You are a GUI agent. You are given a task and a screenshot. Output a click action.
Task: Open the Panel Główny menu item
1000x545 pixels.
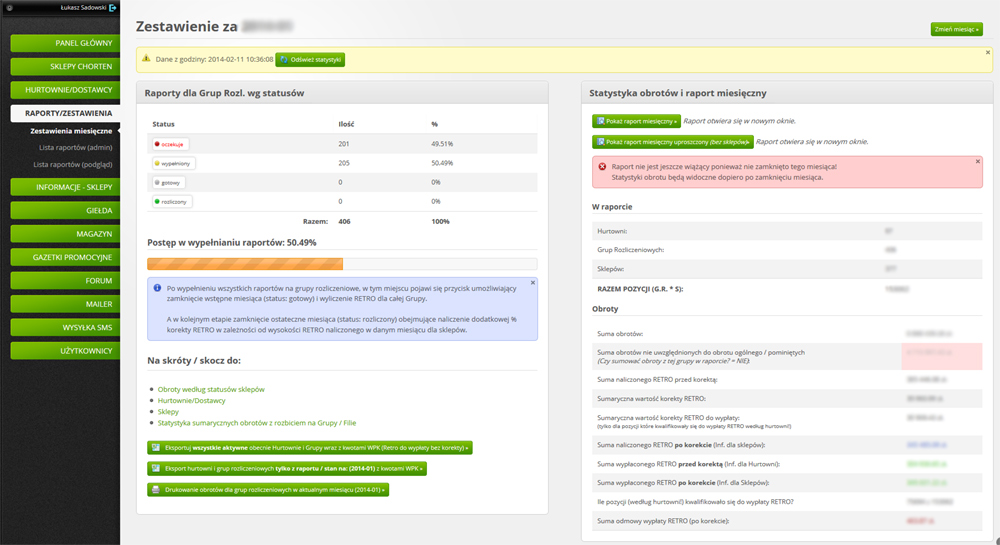[66, 43]
